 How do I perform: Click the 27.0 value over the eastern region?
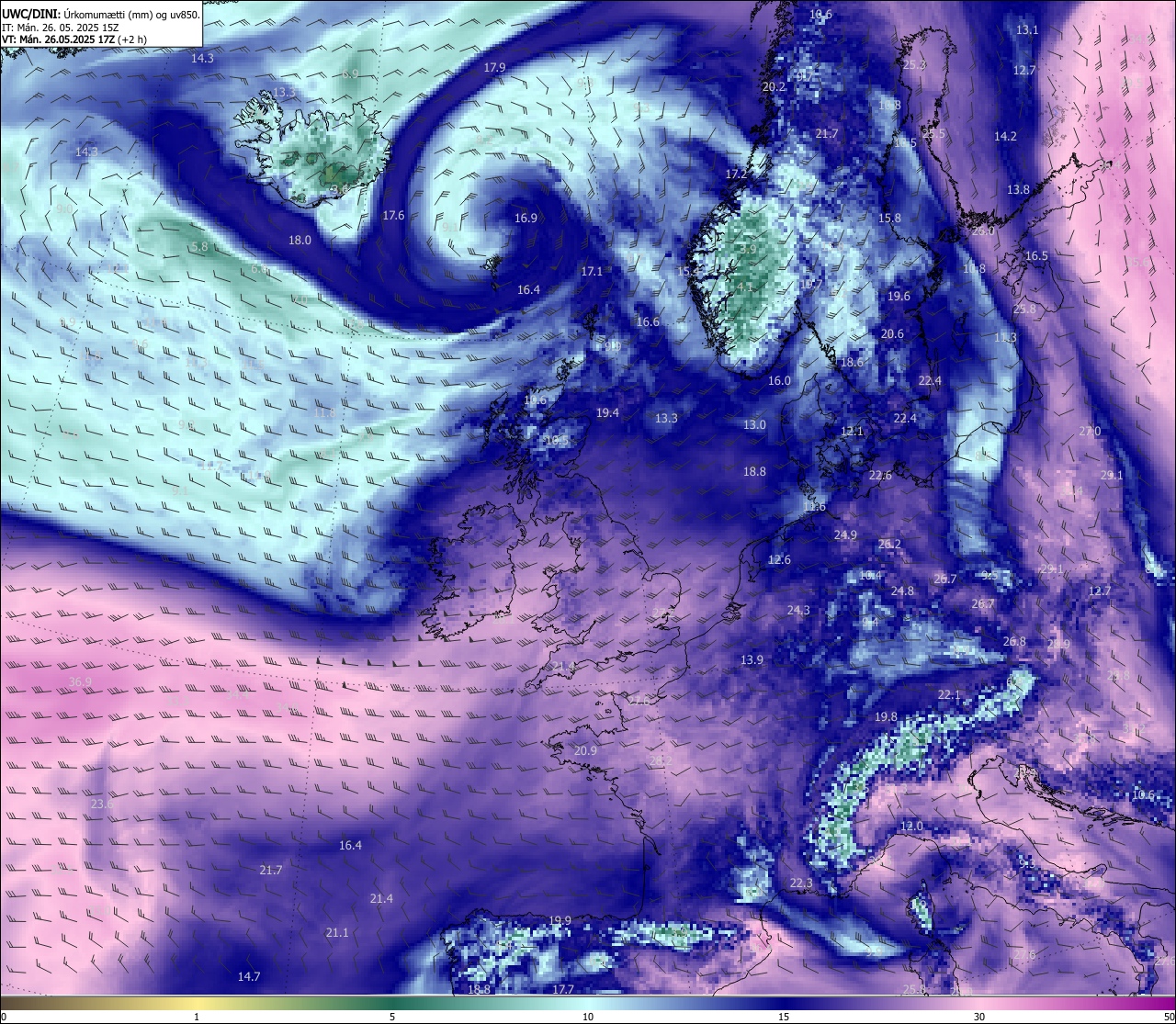pyautogui.click(x=1090, y=432)
